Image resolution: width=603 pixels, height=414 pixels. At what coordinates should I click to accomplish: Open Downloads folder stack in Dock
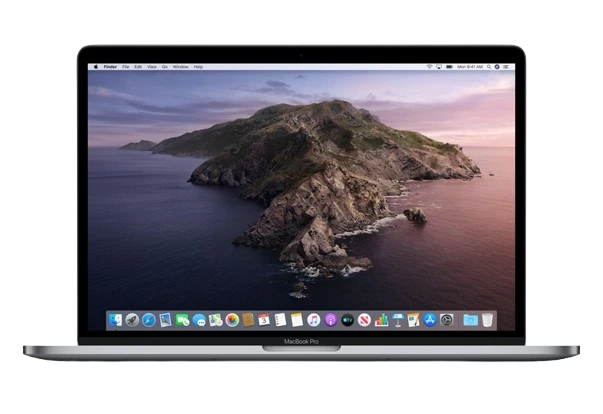pyautogui.click(x=470, y=320)
